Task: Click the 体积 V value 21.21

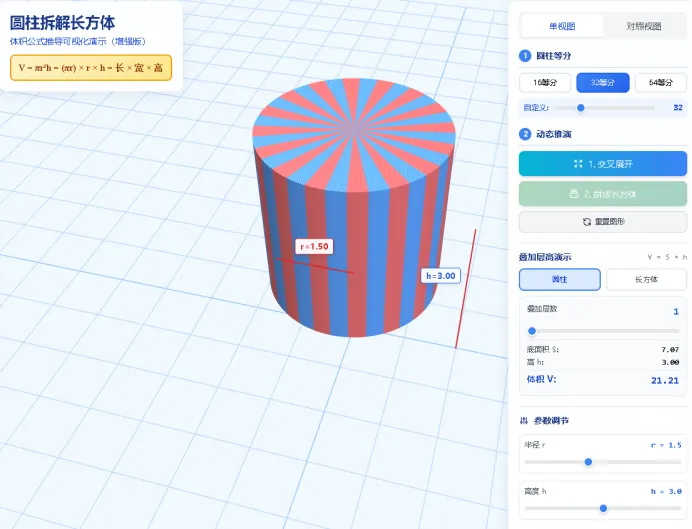Action: [665, 380]
